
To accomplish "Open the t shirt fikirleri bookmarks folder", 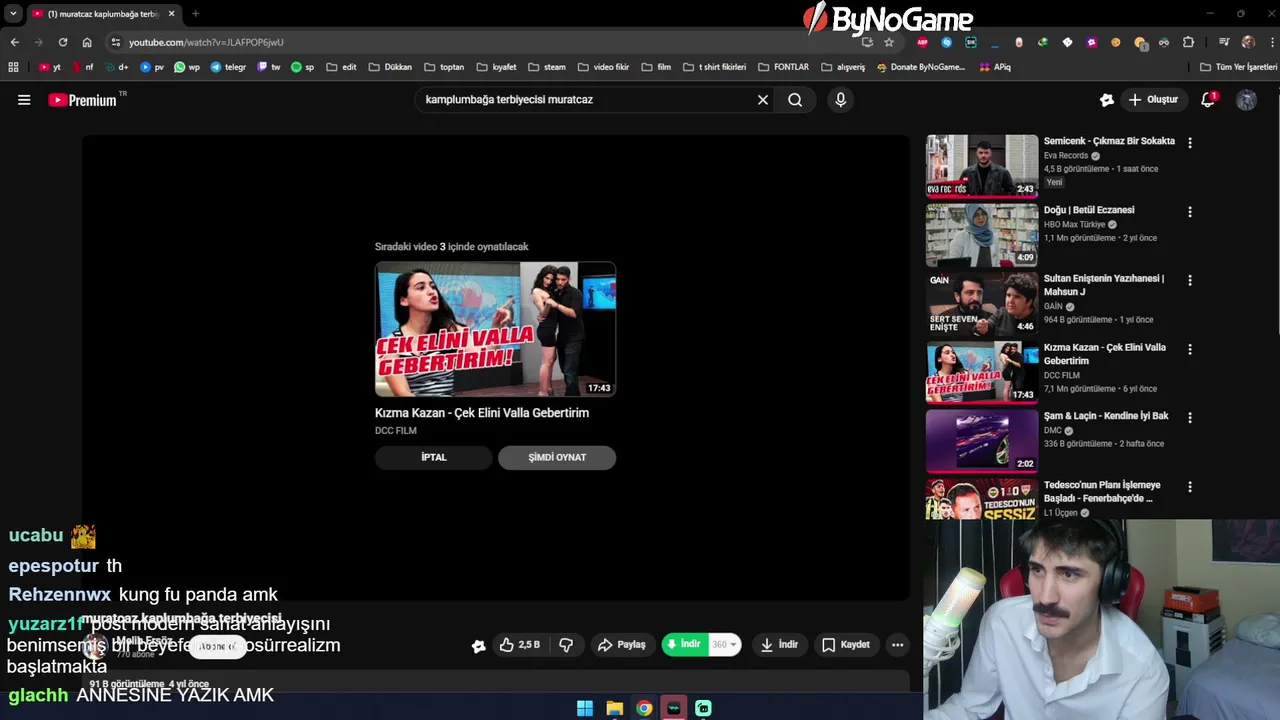I will 715,67.
